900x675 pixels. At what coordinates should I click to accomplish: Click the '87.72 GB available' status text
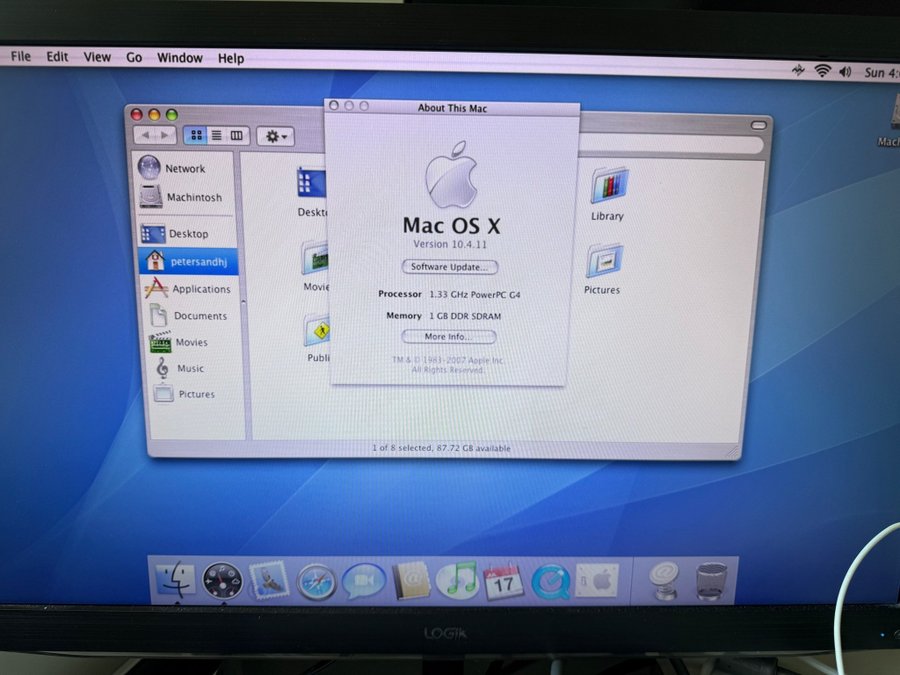point(473,448)
